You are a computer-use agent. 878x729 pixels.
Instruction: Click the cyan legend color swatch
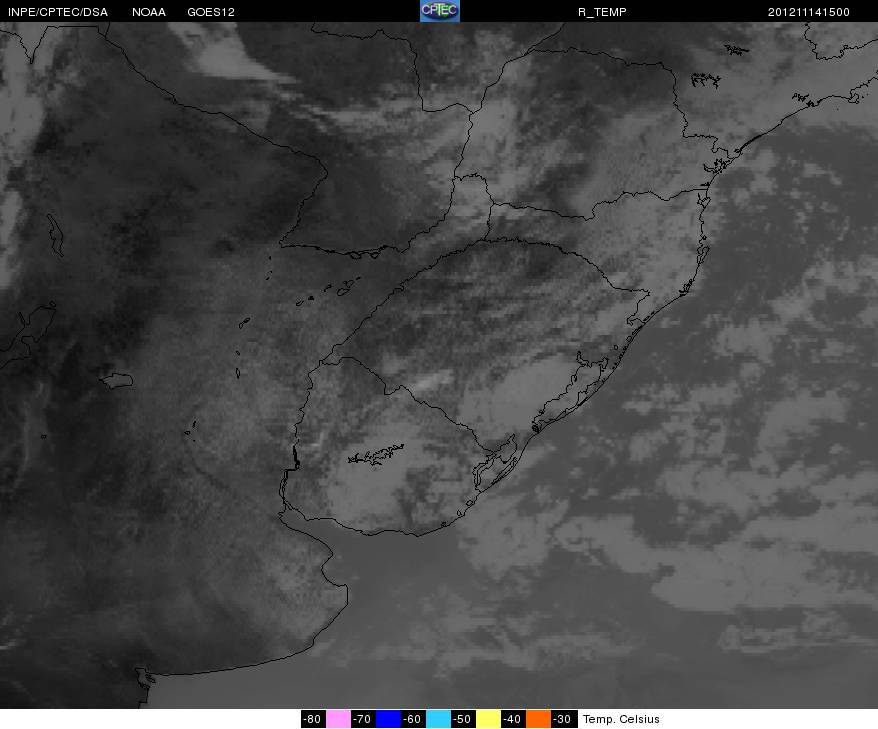tap(438, 719)
